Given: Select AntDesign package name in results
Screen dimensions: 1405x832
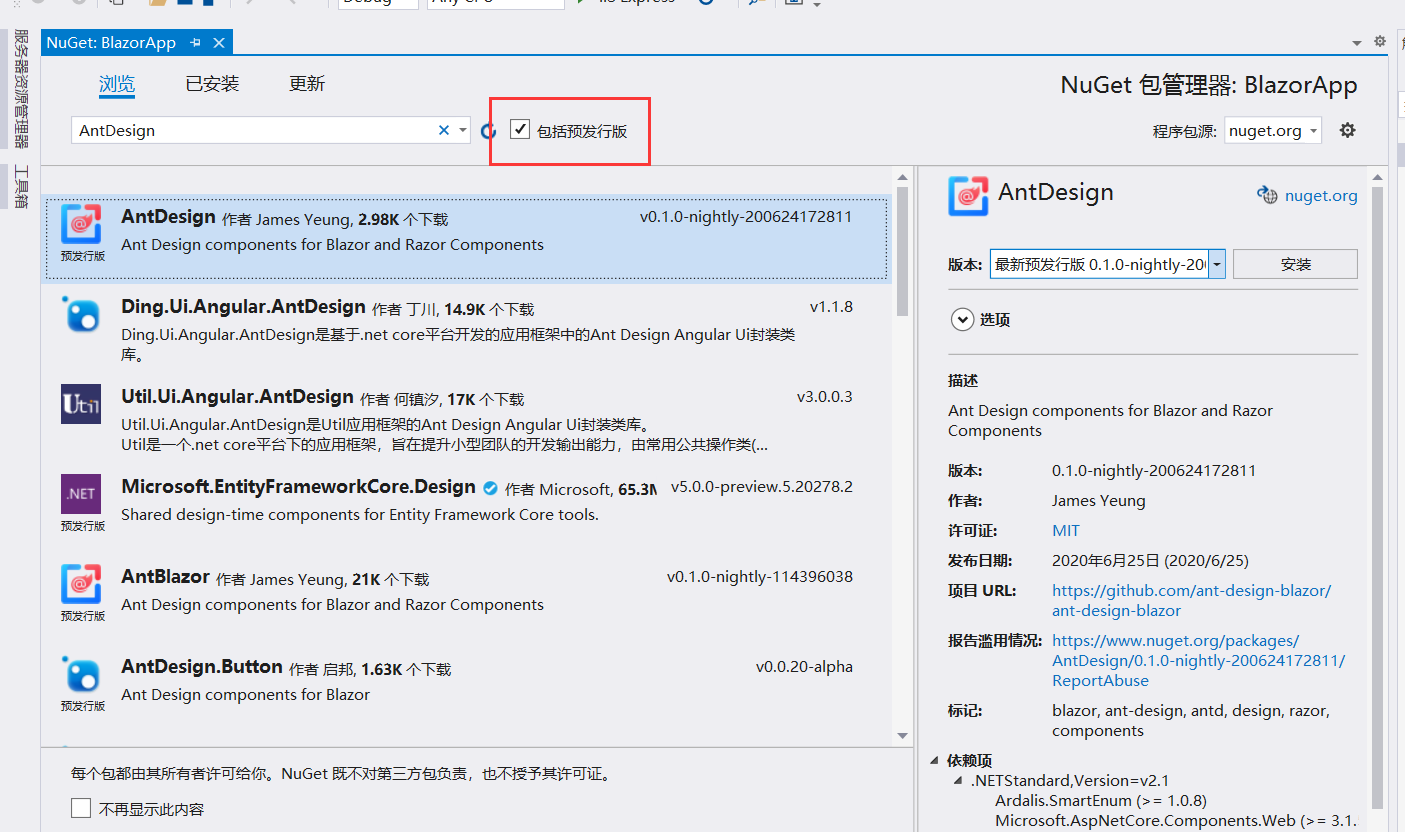Looking at the screenshot, I should point(168,217).
